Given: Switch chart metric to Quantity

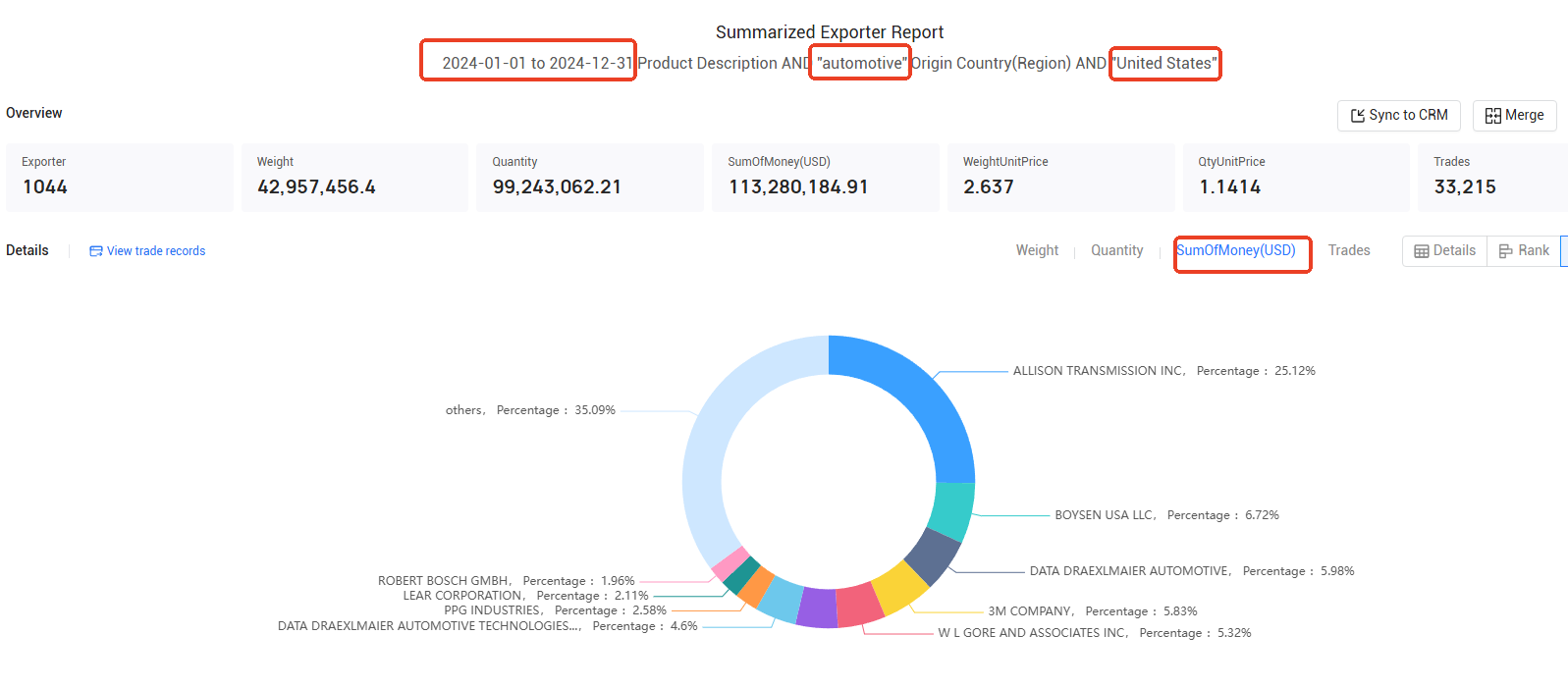Looking at the screenshot, I should 1117,250.
